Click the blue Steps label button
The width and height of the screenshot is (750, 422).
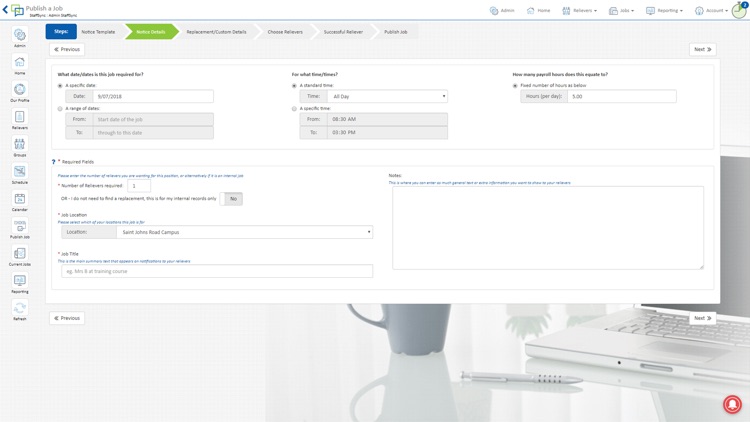click(61, 32)
